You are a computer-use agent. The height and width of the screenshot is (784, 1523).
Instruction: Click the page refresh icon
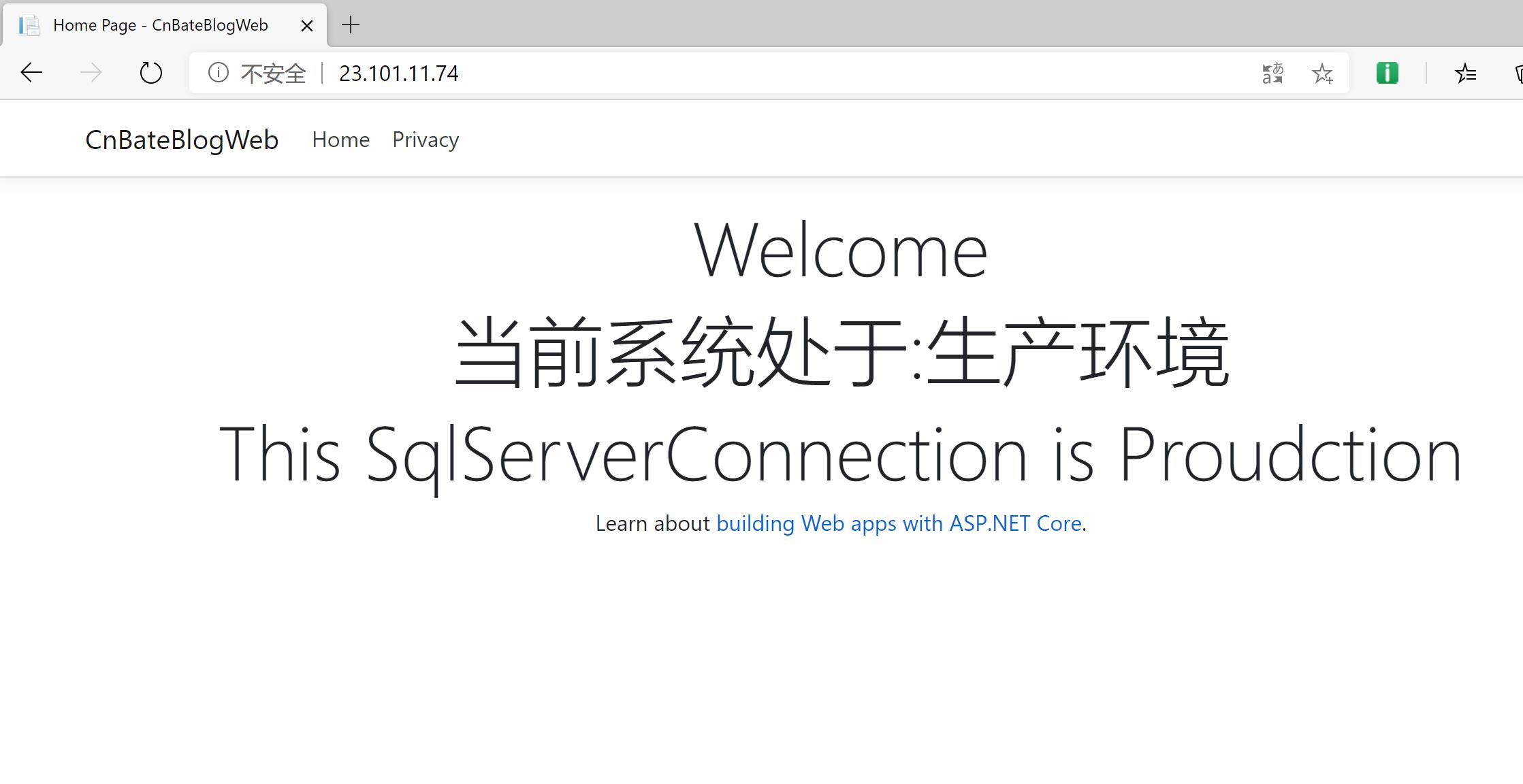click(150, 72)
